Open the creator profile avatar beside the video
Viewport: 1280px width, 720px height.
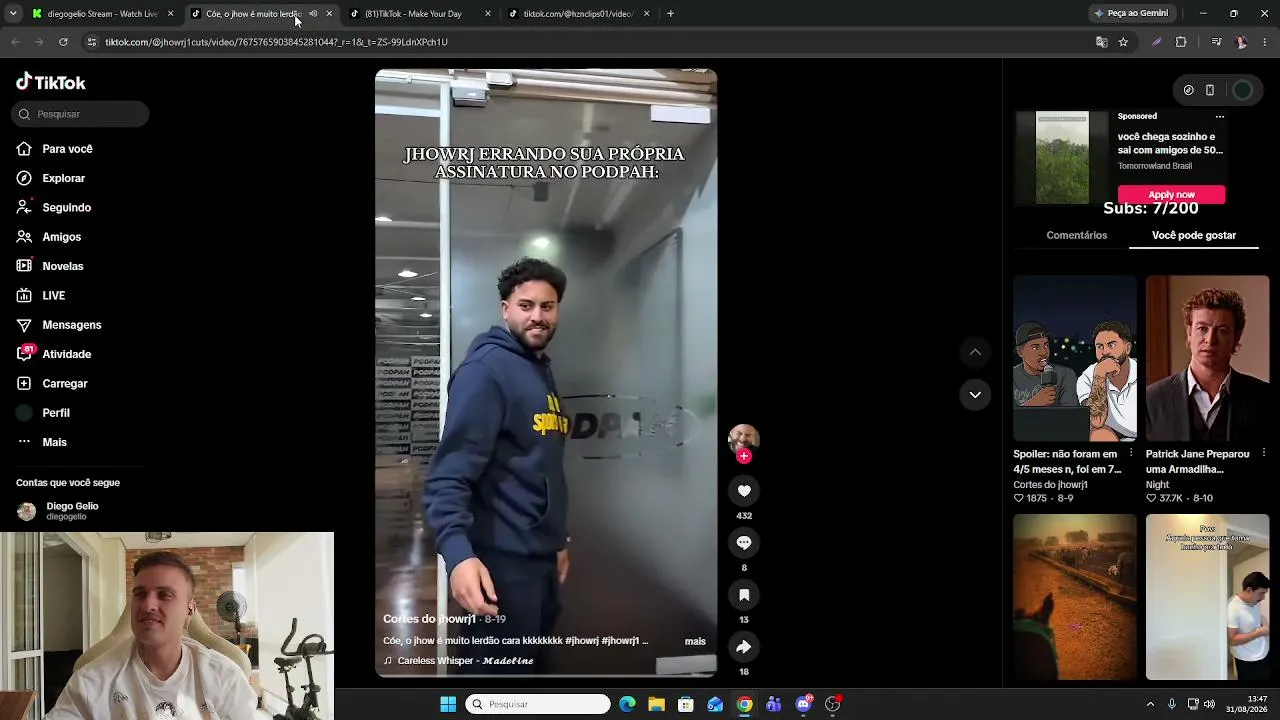[x=744, y=438]
